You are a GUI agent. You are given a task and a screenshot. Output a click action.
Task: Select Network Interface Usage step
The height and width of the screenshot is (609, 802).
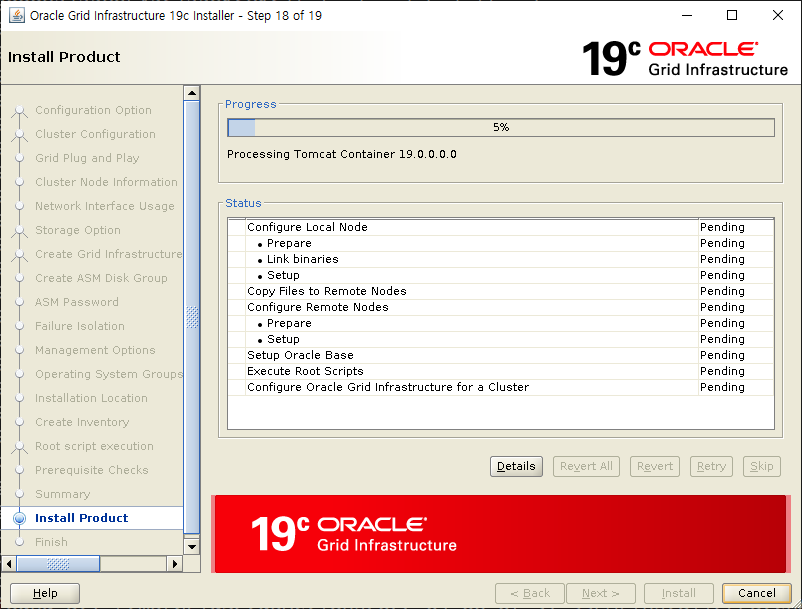pos(105,207)
